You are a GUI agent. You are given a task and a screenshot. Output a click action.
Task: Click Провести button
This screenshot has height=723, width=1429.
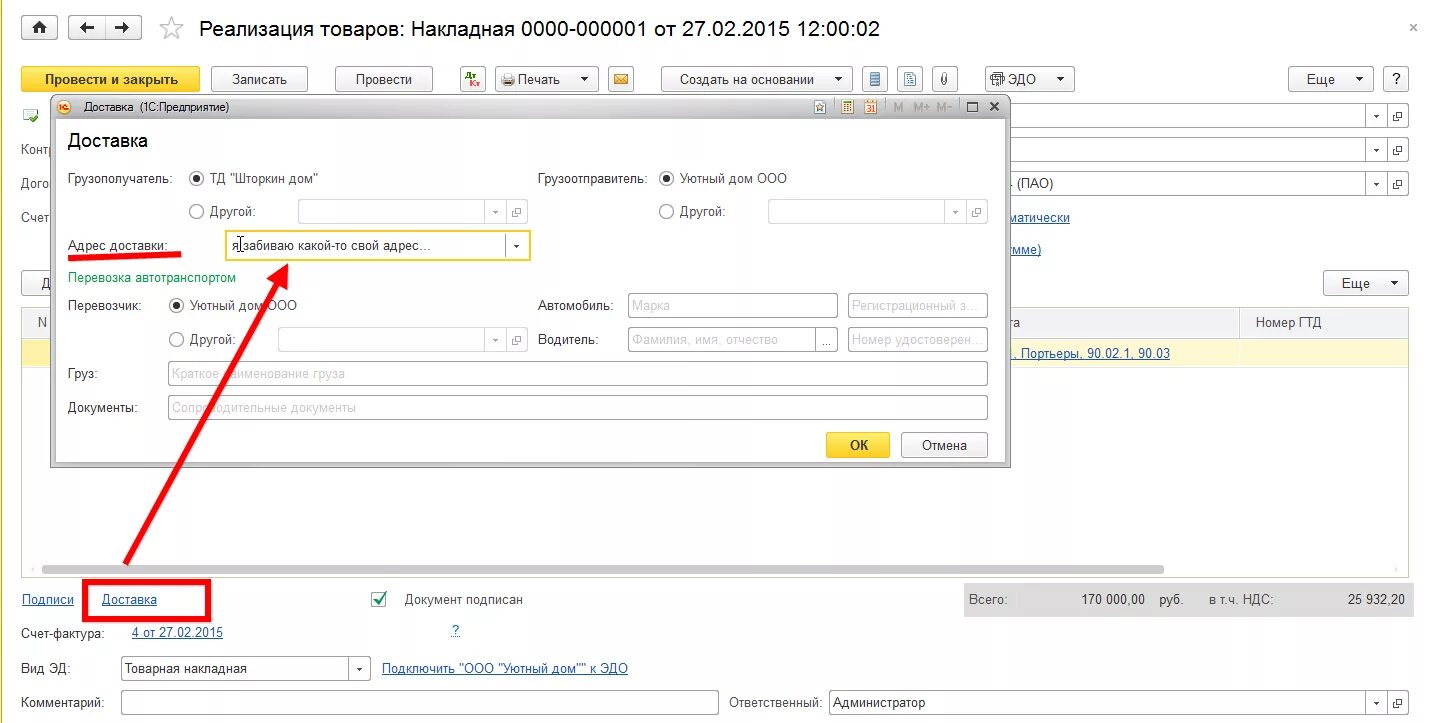click(384, 79)
